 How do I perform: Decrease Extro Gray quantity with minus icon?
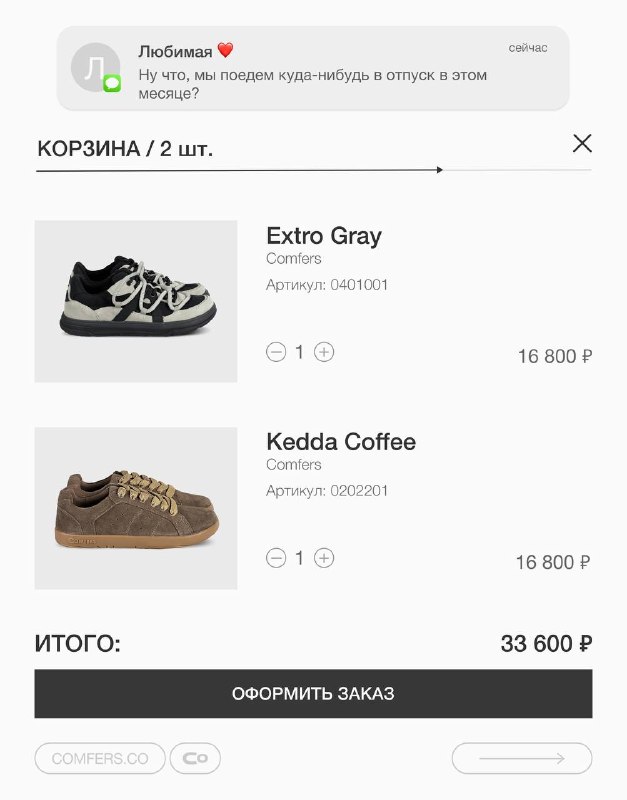(x=276, y=352)
